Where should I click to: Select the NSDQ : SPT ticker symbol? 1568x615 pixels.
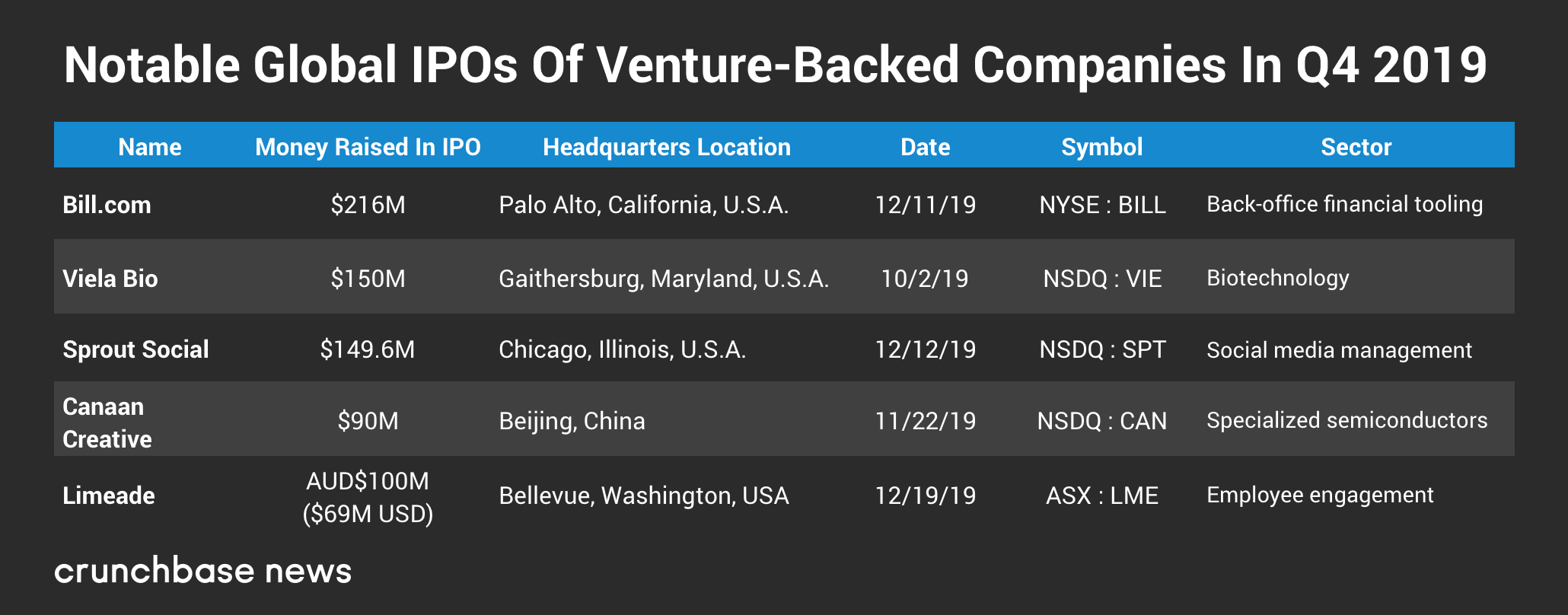click(1102, 349)
